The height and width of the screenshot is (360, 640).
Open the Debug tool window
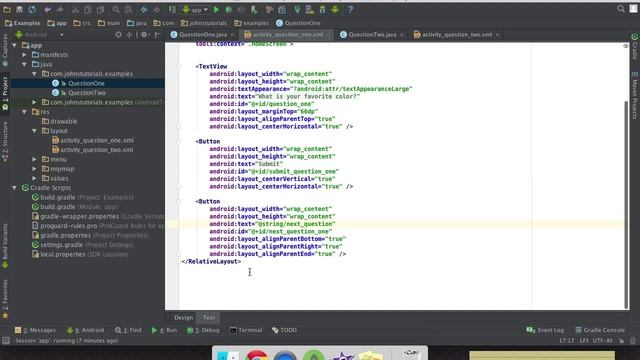(x=203, y=330)
